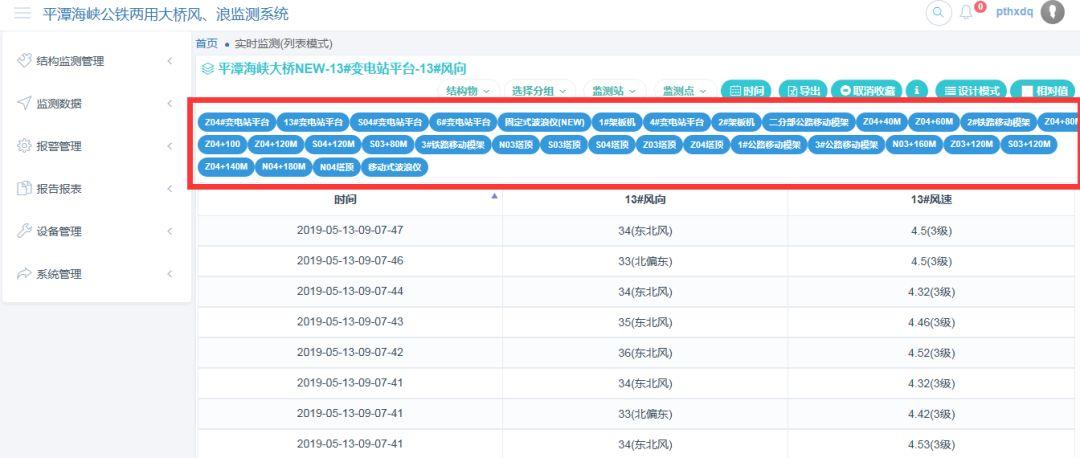1080x458 pixels.
Task: Select the Z04#变电站平台 tag
Action: coord(236,123)
